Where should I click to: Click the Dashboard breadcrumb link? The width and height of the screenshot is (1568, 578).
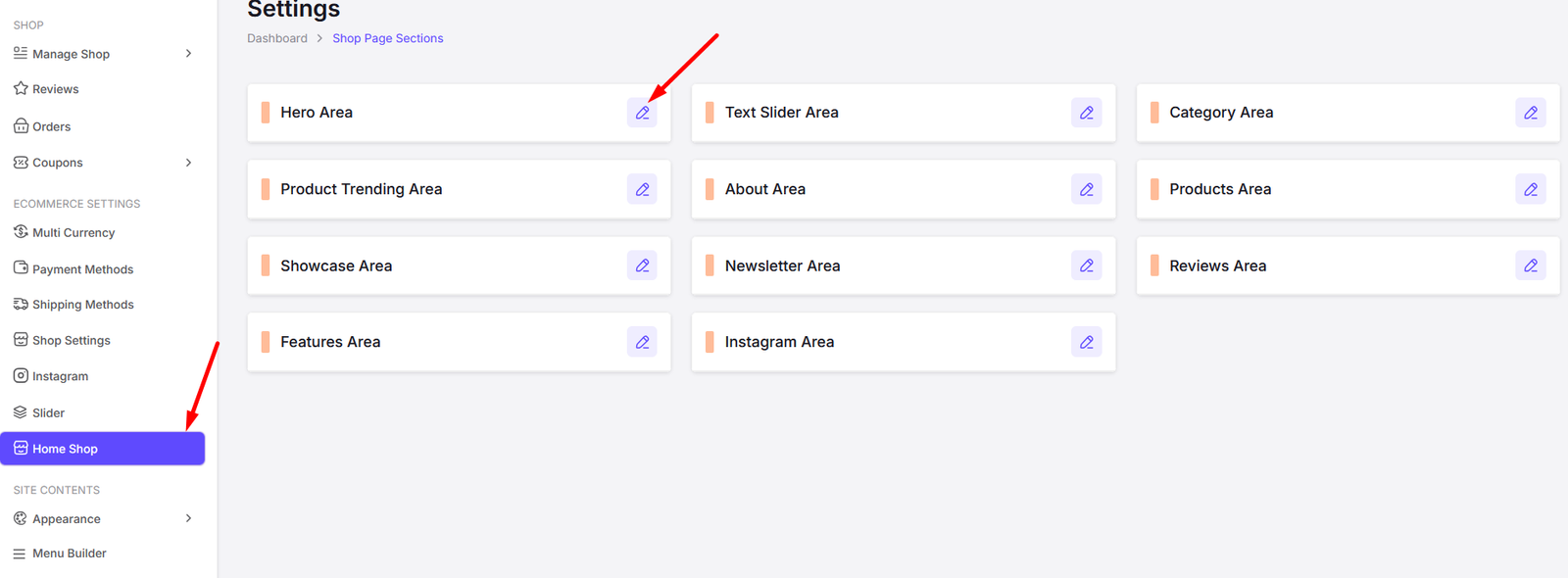[277, 38]
